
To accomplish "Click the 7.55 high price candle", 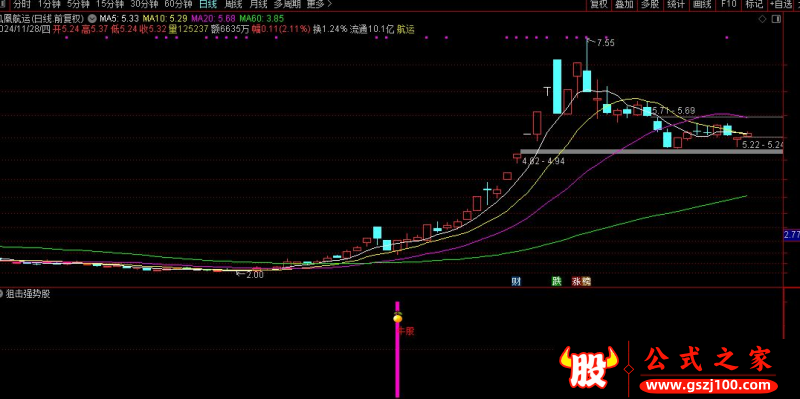I will coord(587,65).
